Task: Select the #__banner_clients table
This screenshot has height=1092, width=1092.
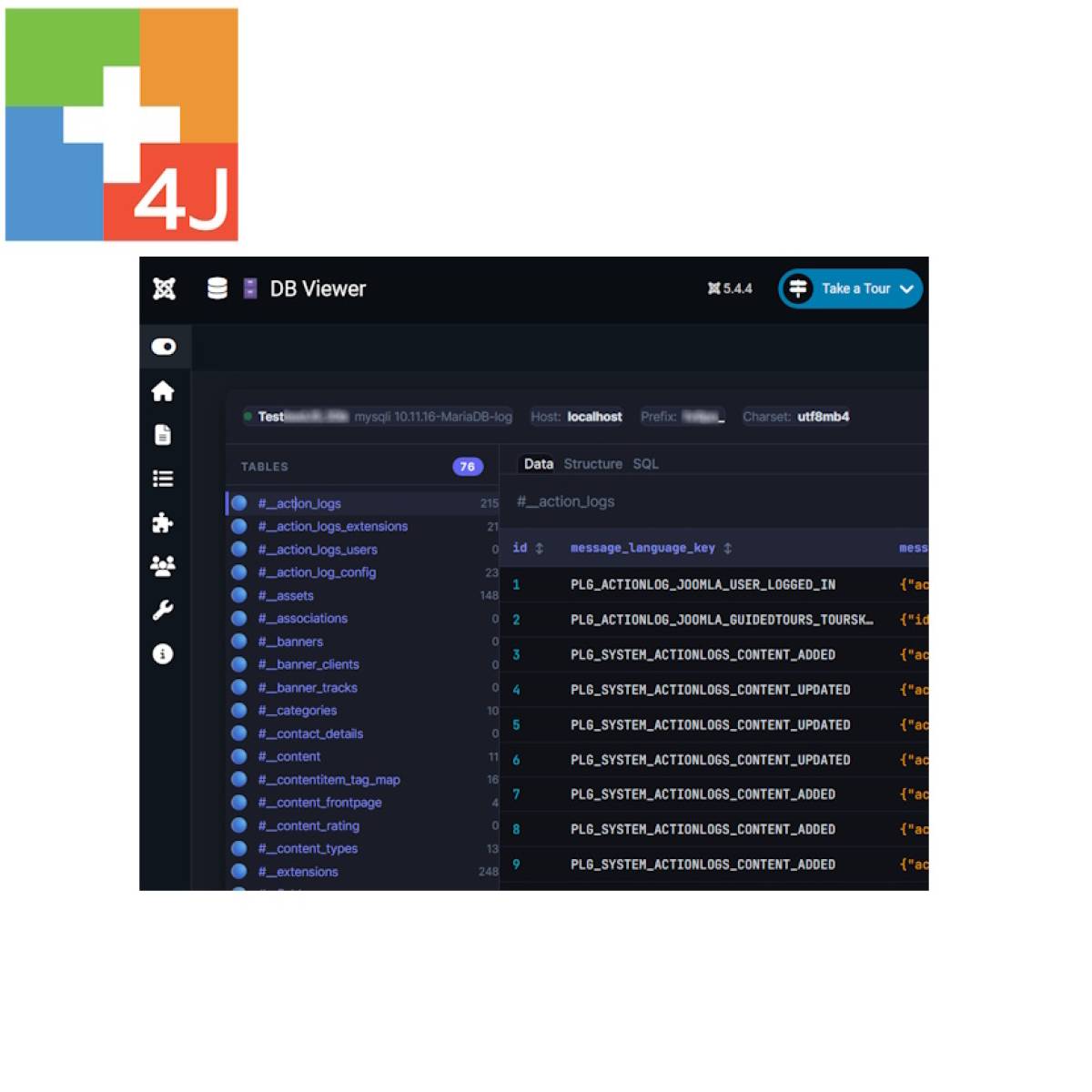Action: pyautogui.click(x=363, y=664)
